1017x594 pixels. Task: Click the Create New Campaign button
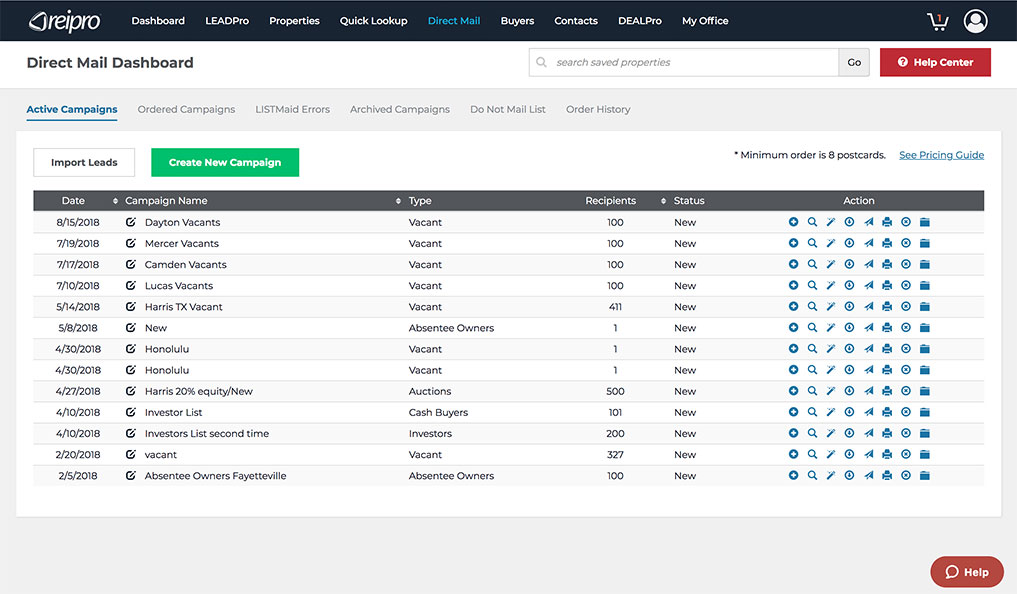pyautogui.click(x=225, y=162)
